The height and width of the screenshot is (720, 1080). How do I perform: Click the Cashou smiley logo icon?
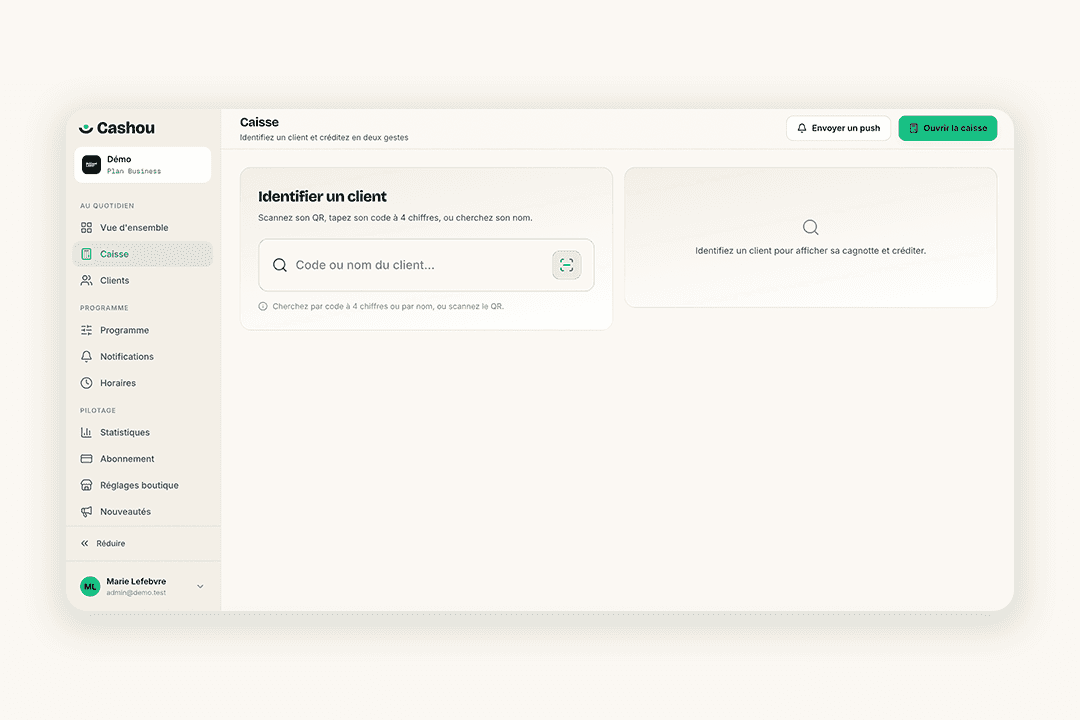(x=85, y=128)
